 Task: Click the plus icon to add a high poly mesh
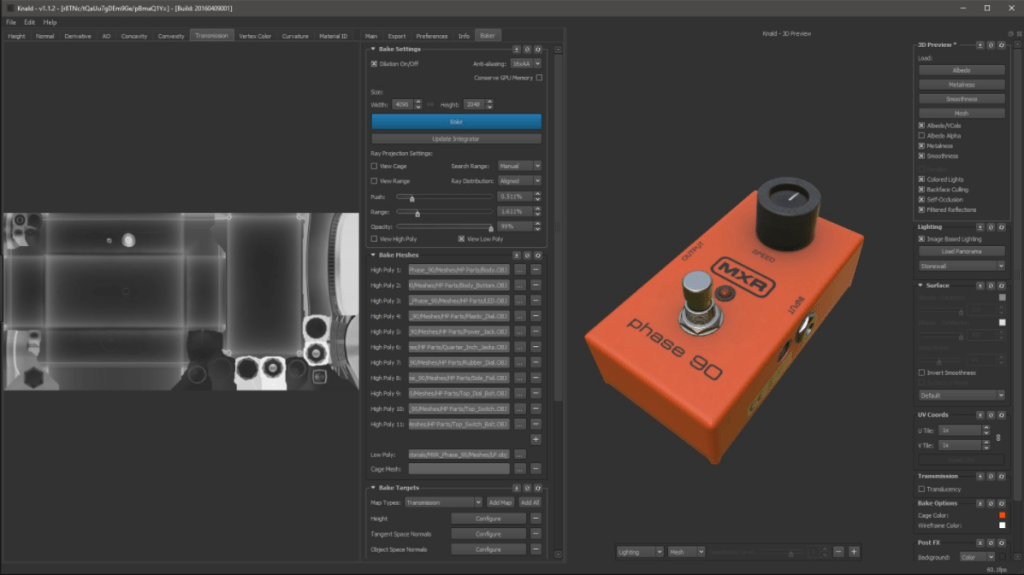click(x=535, y=439)
